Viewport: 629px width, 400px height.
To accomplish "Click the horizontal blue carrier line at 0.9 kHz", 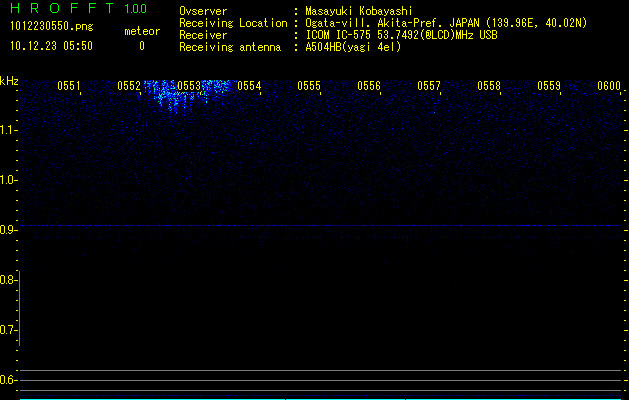I will (x=321, y=225).
